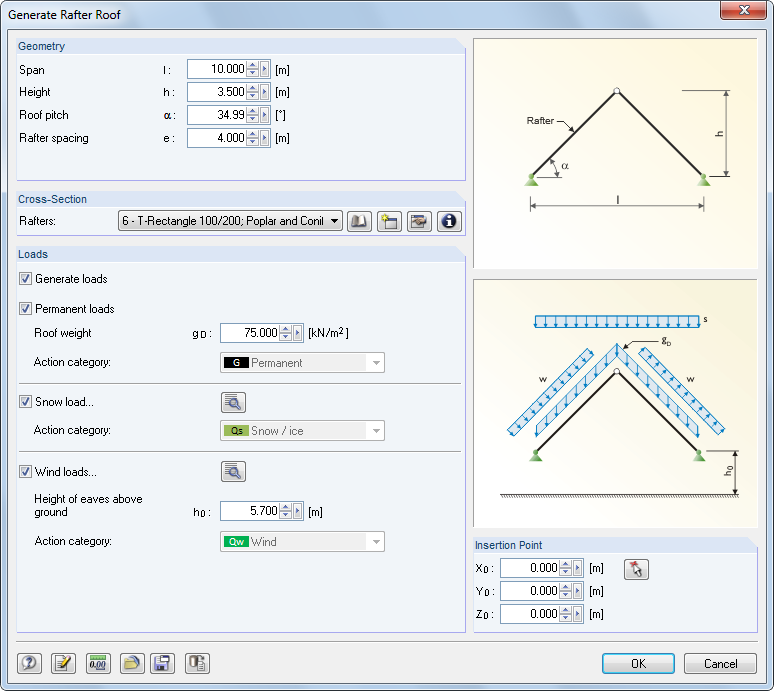Open the Snow / ice action category dropdown
Viewport: 774px width, 691px height.
click(302, 431)
